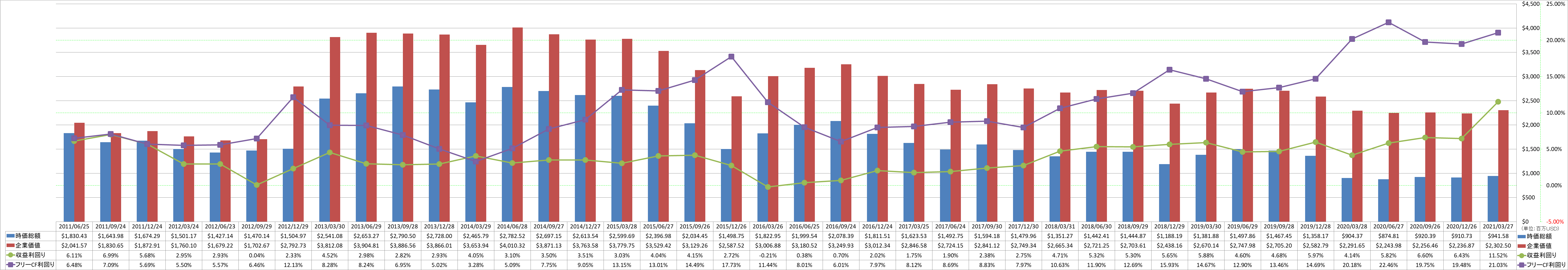1568x270 pixels.
Task: Click the $874.81 market cap cell
Action: (1389, 236)
